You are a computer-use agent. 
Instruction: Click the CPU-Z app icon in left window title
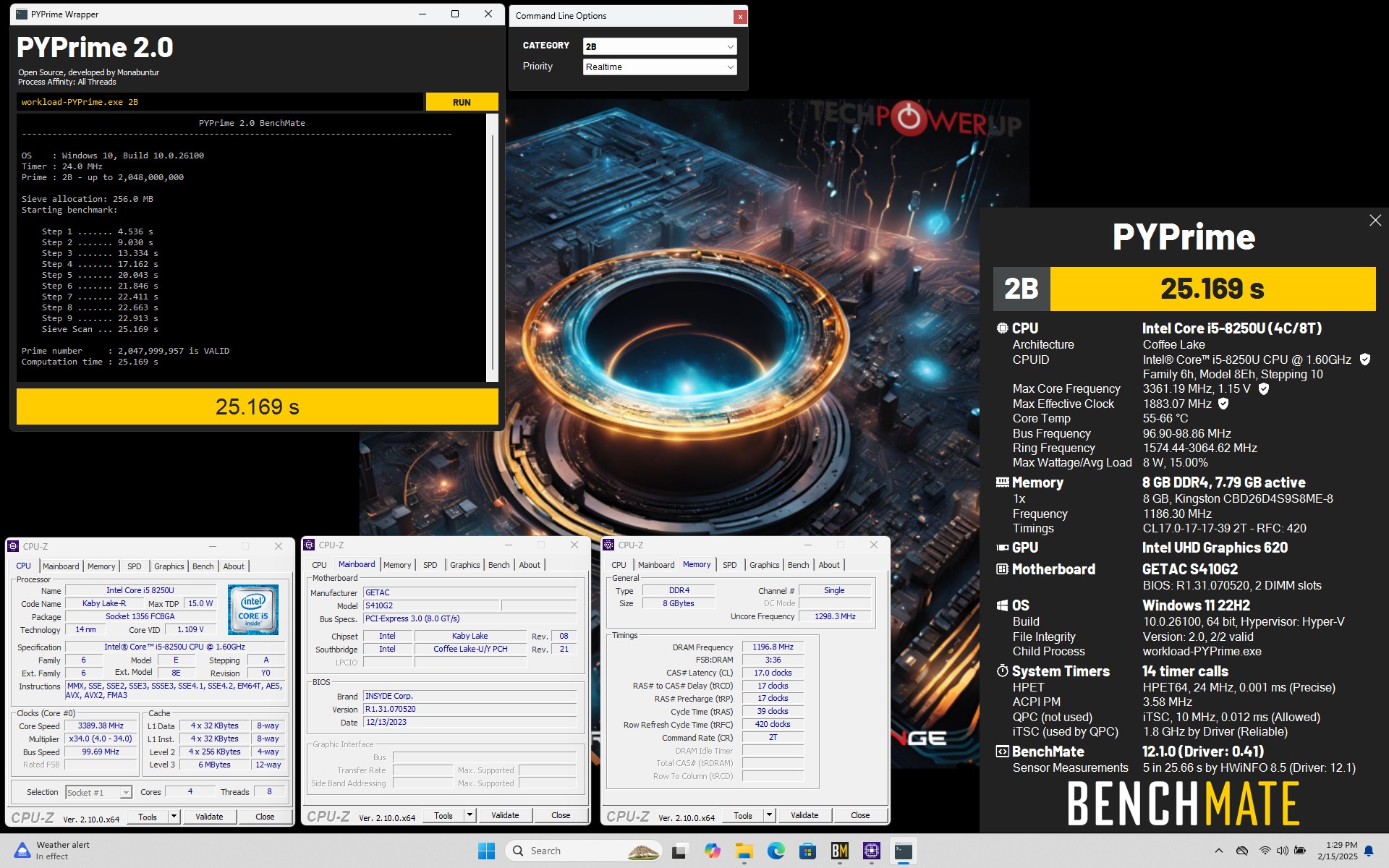(x=14, y=546)
